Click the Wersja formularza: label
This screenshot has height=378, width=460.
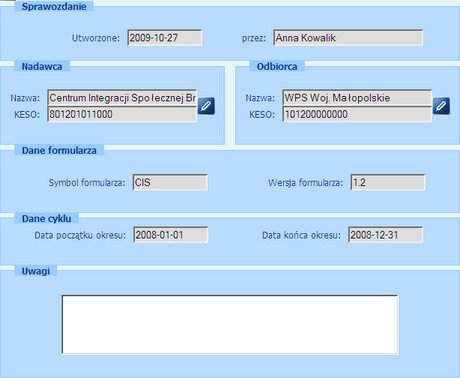coord(306,183)
